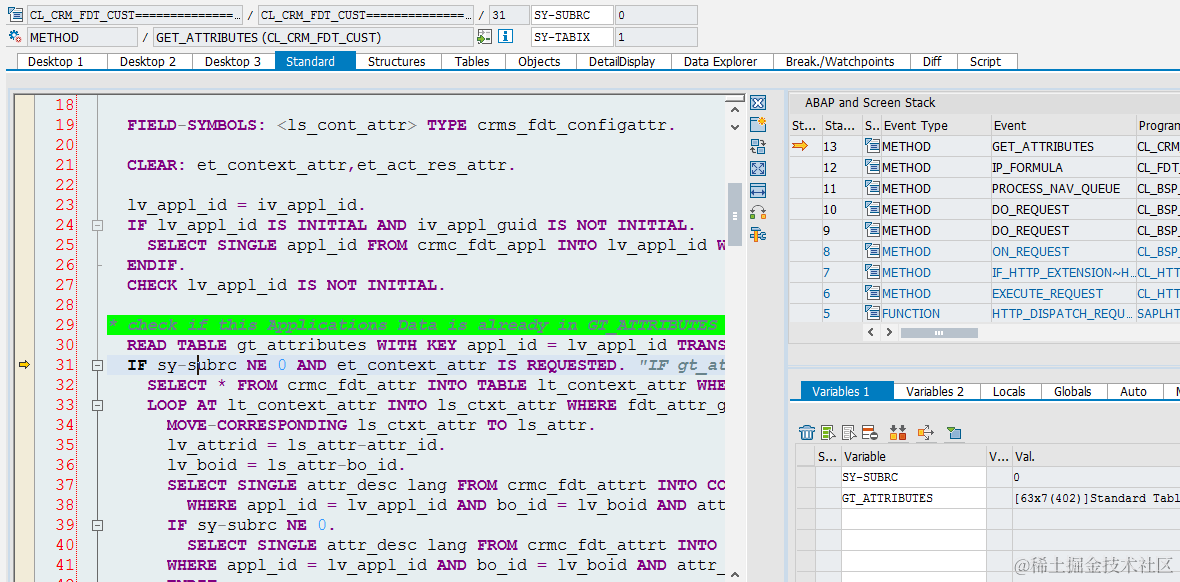The height and width of the screenshot is (582, 1180).
Task: Click the green-sheet icon right of trash
Action: coord(828,432)
